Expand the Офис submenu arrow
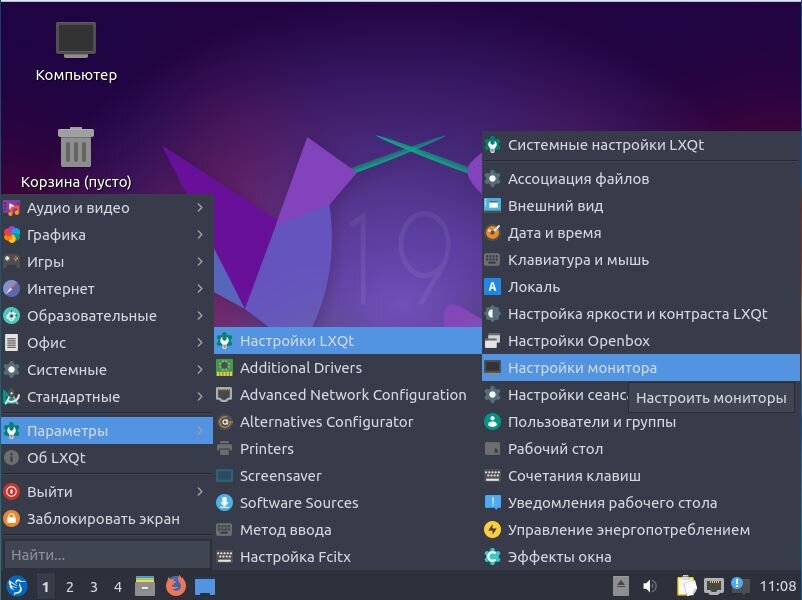 200,343
